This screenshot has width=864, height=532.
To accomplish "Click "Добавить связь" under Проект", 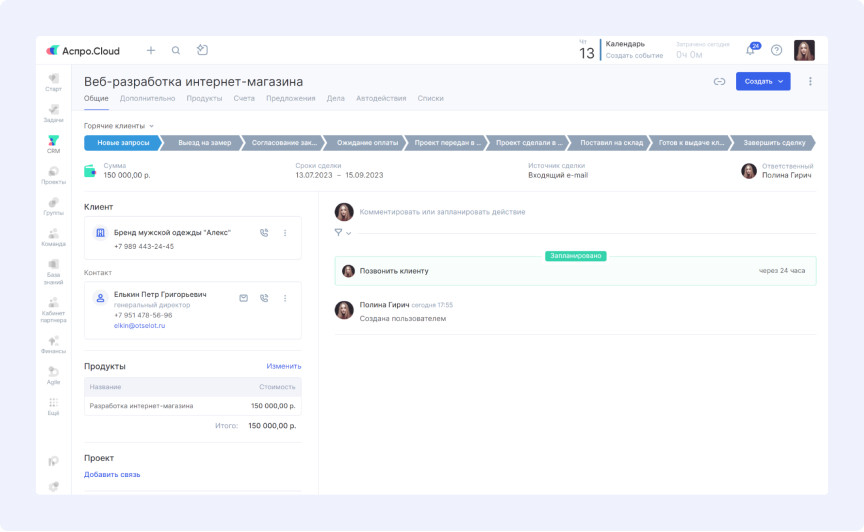I will [x=112, y=474].
